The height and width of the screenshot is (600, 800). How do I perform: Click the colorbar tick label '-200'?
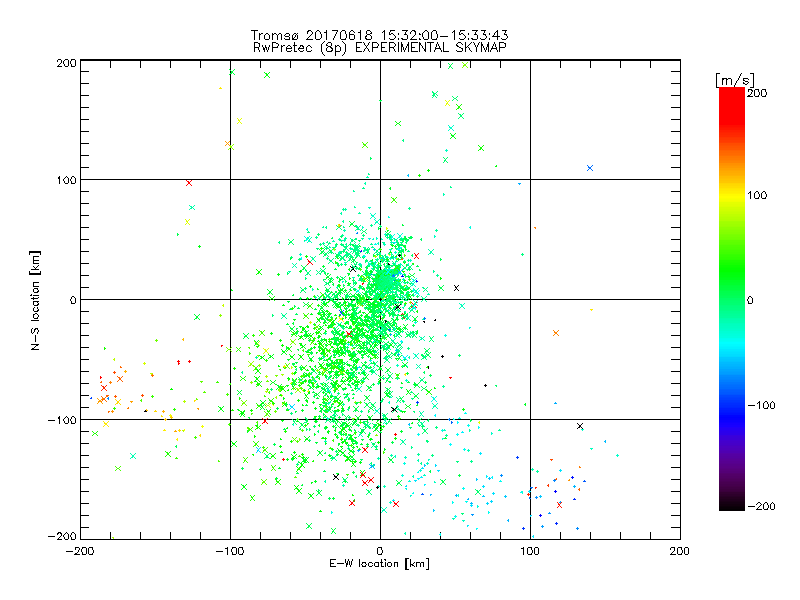point(762,506)
